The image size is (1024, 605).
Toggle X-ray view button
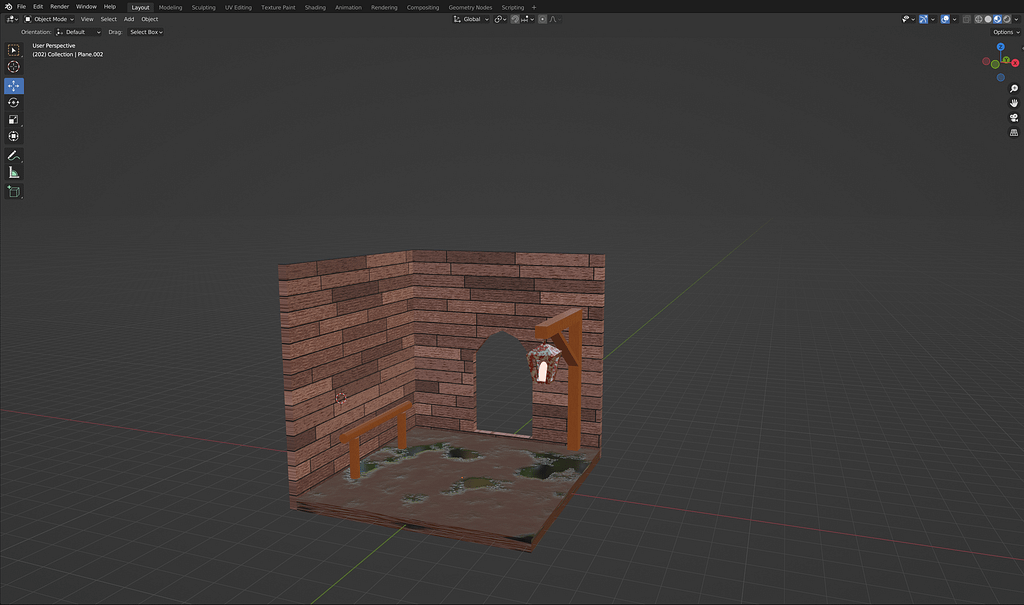pos(966,19)
